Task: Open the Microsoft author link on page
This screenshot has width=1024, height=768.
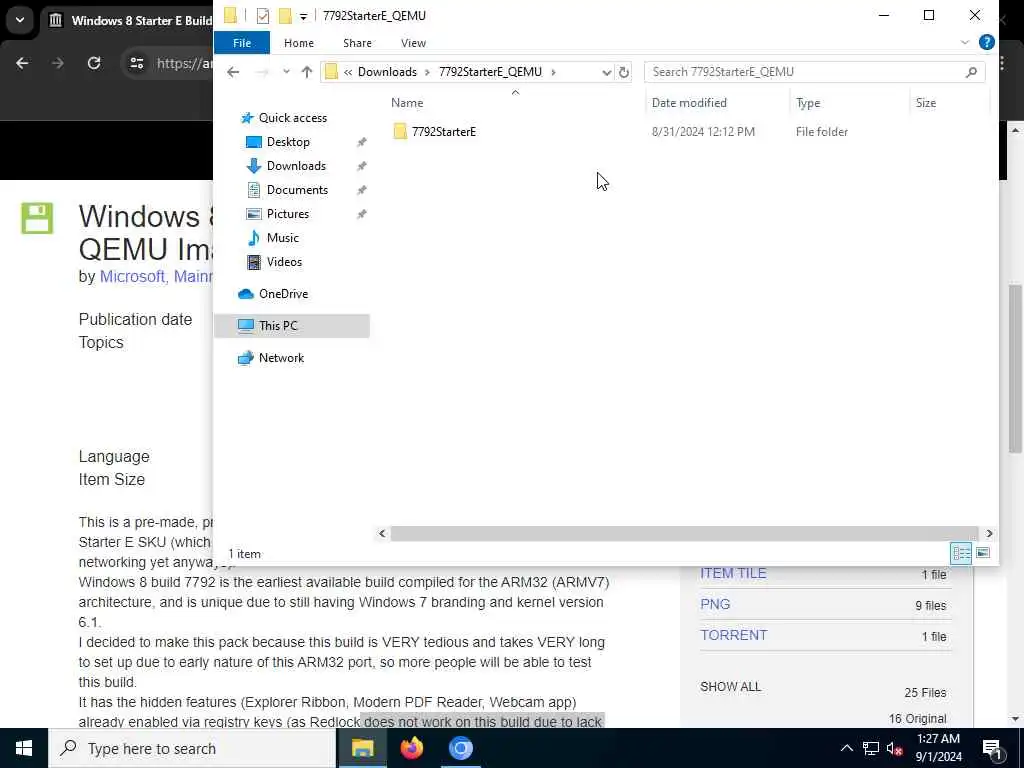Action: (132, 276)
